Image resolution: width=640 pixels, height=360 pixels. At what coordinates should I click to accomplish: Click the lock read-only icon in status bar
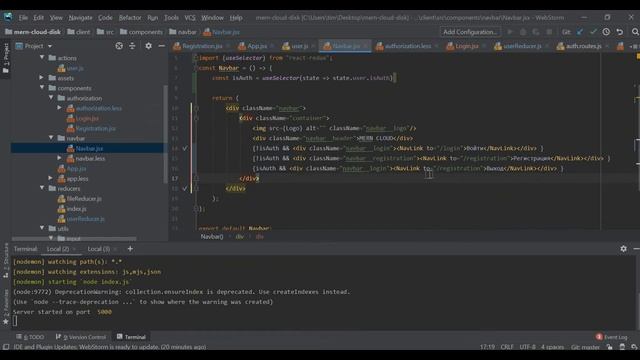click(x=609, y=347)
